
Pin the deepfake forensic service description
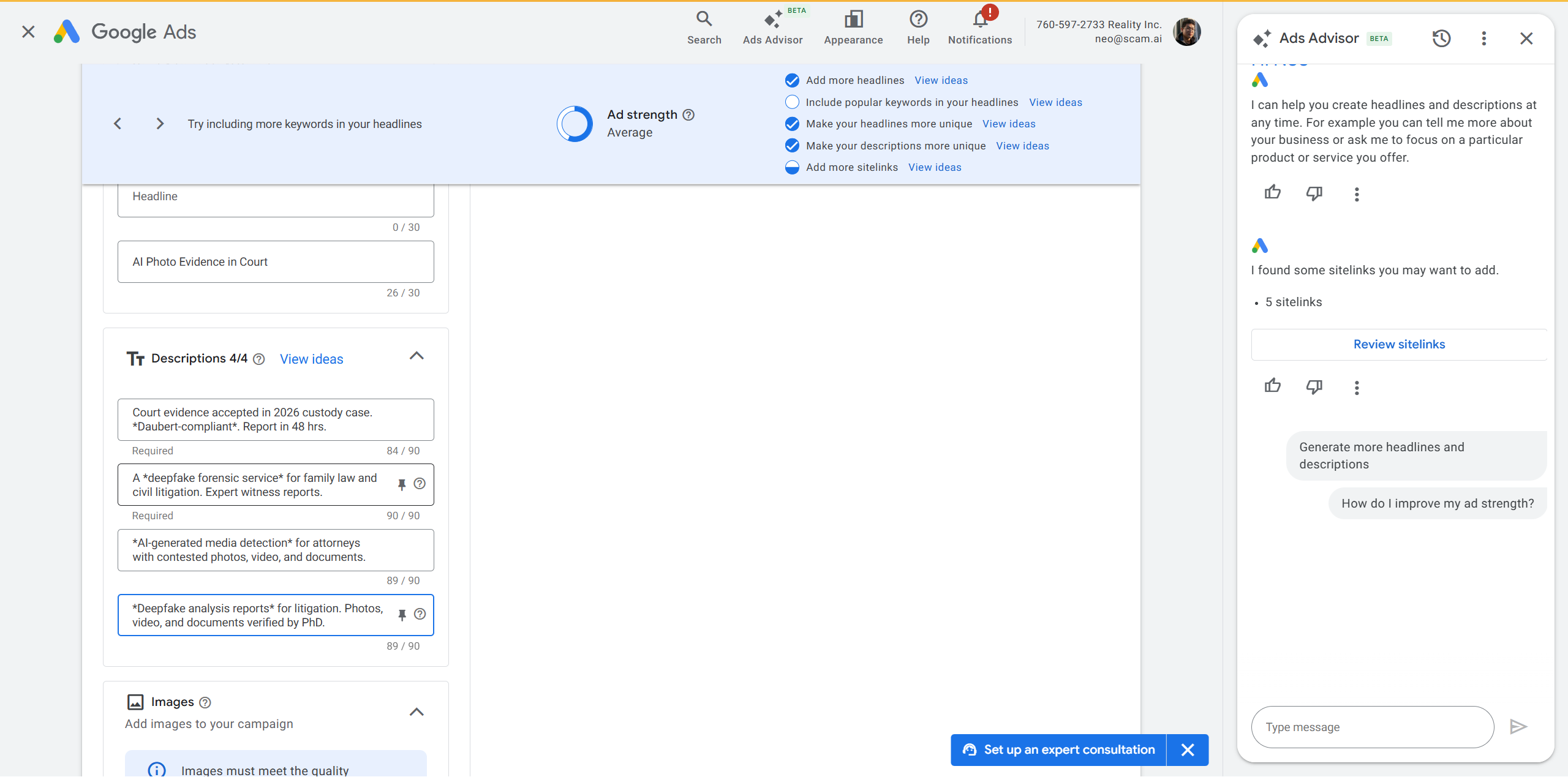(x=402, y=484)
